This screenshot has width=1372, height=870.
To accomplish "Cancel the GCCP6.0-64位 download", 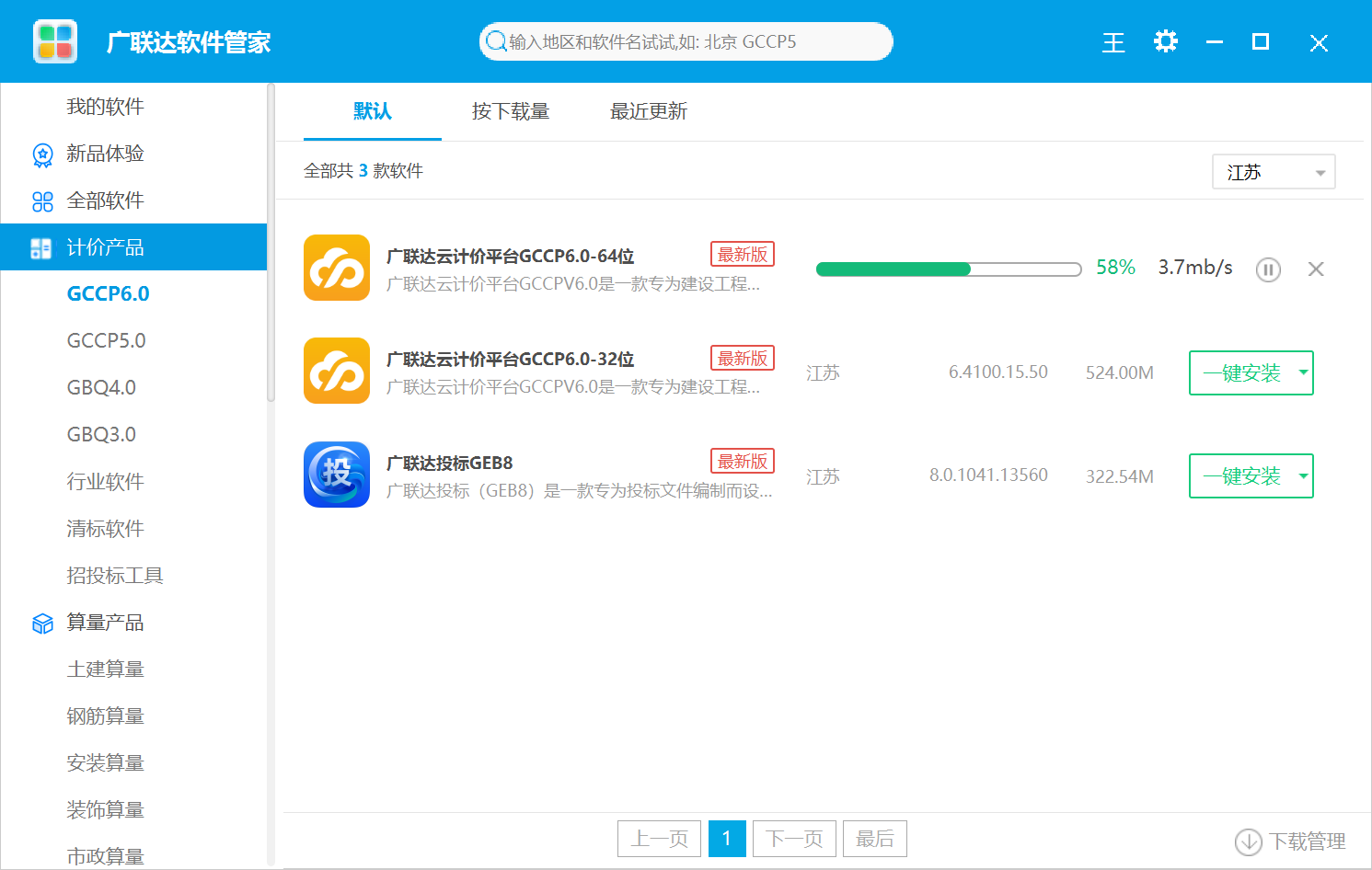I will (x=1316, y=269).
